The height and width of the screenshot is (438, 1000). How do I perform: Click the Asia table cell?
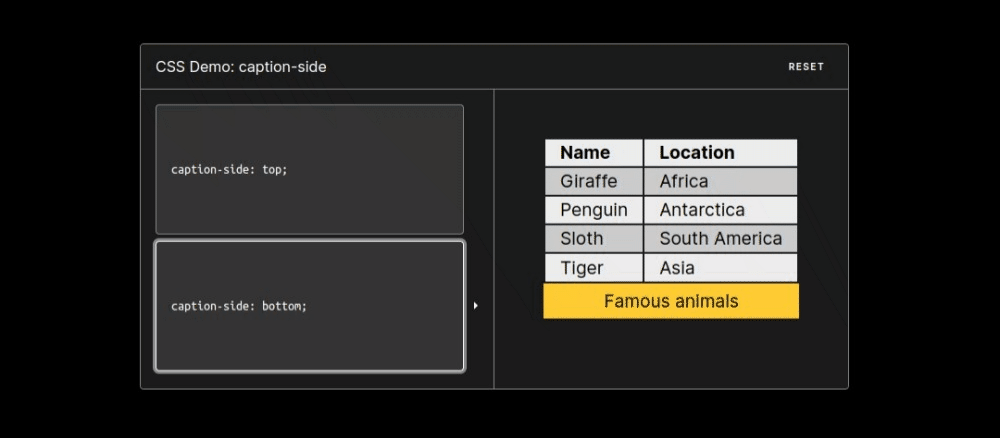[721, 268]
